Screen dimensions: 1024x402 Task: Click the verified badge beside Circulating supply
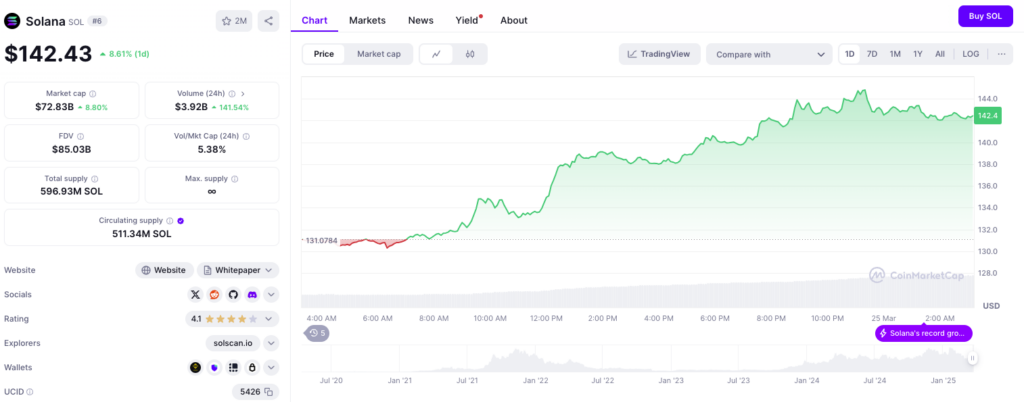[x=180, y=221]
